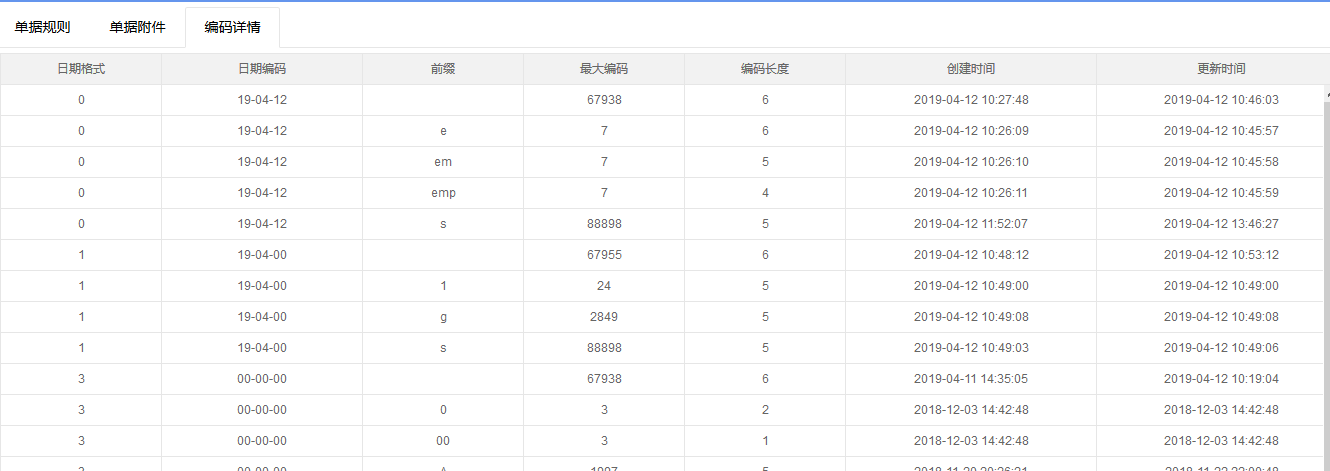Select update time 2019-04-12 13:46:27
1330x471 pixels.
pos(1221,224)
